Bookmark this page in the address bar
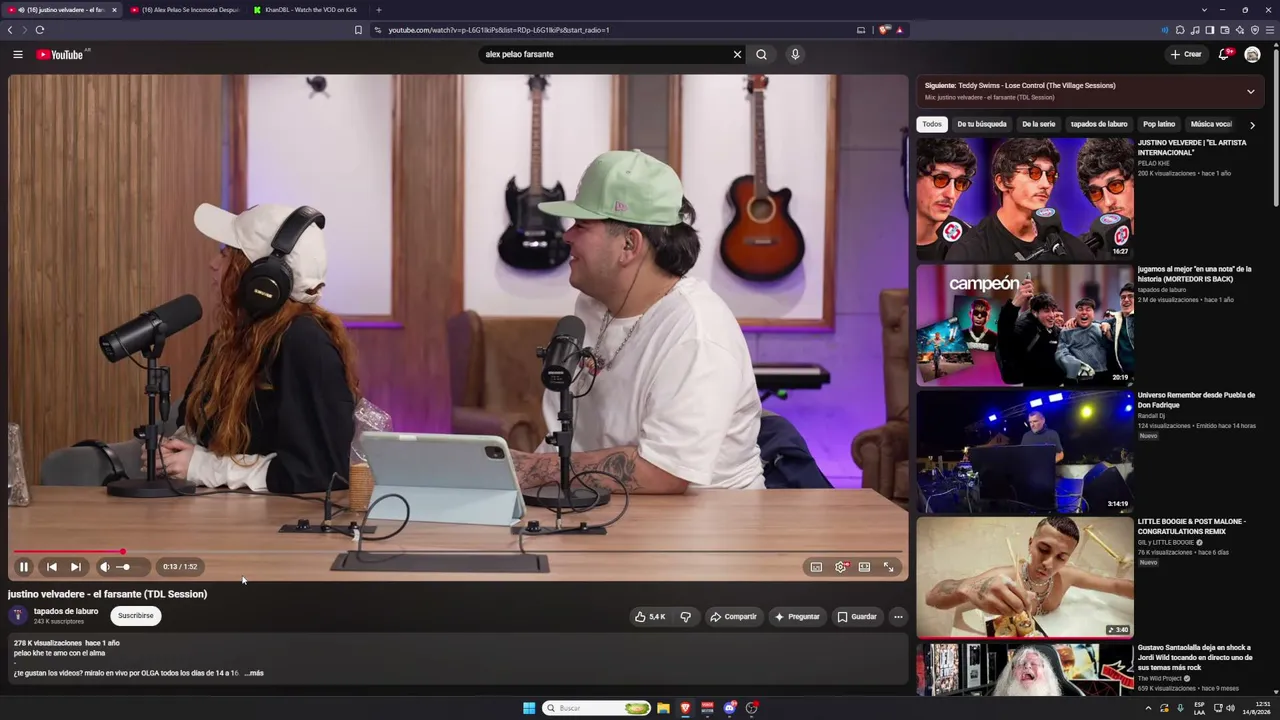This screenshot has width=1280, height=720. [358, 30]
